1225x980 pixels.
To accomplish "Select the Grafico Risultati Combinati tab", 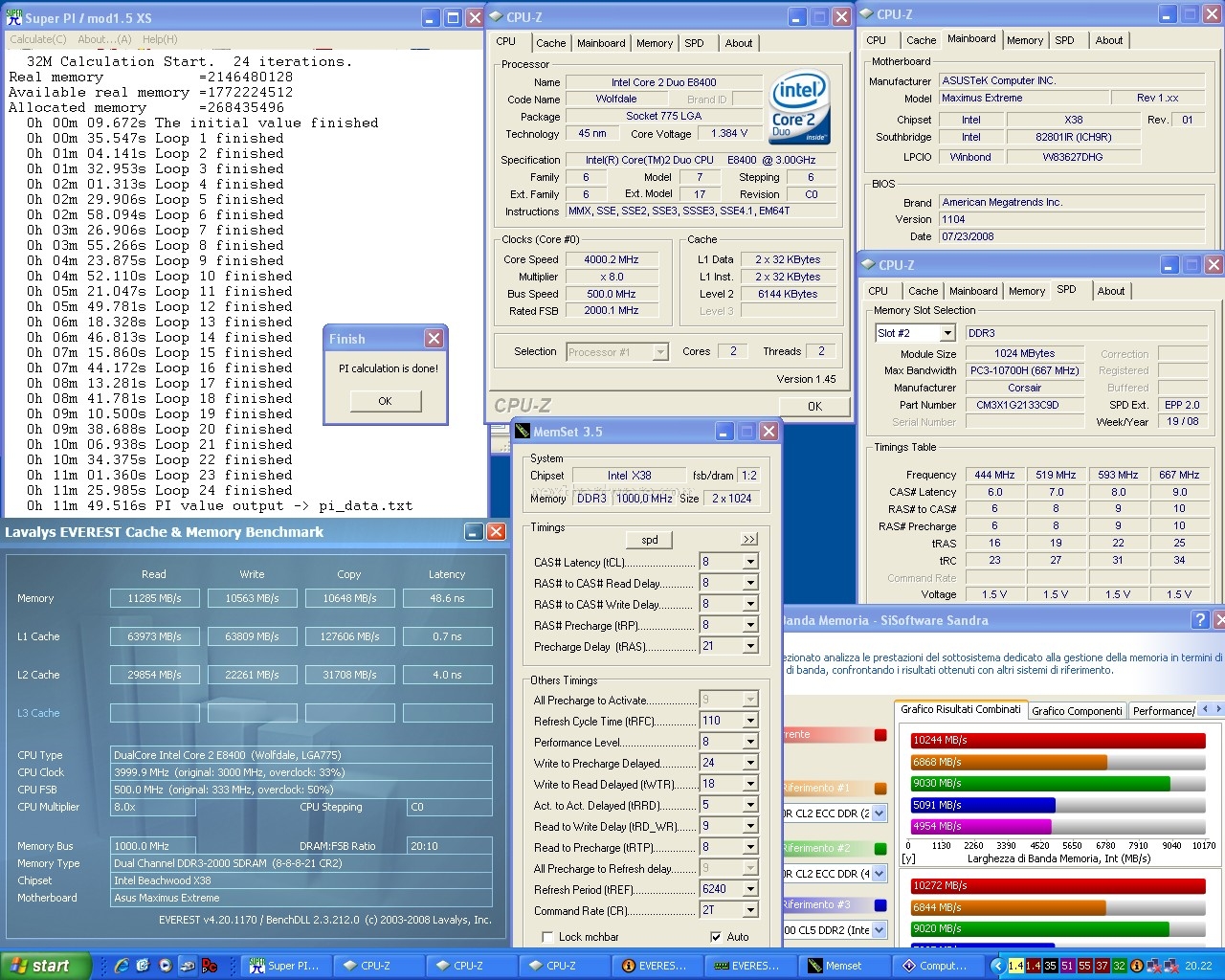I will tap(960, 709).
